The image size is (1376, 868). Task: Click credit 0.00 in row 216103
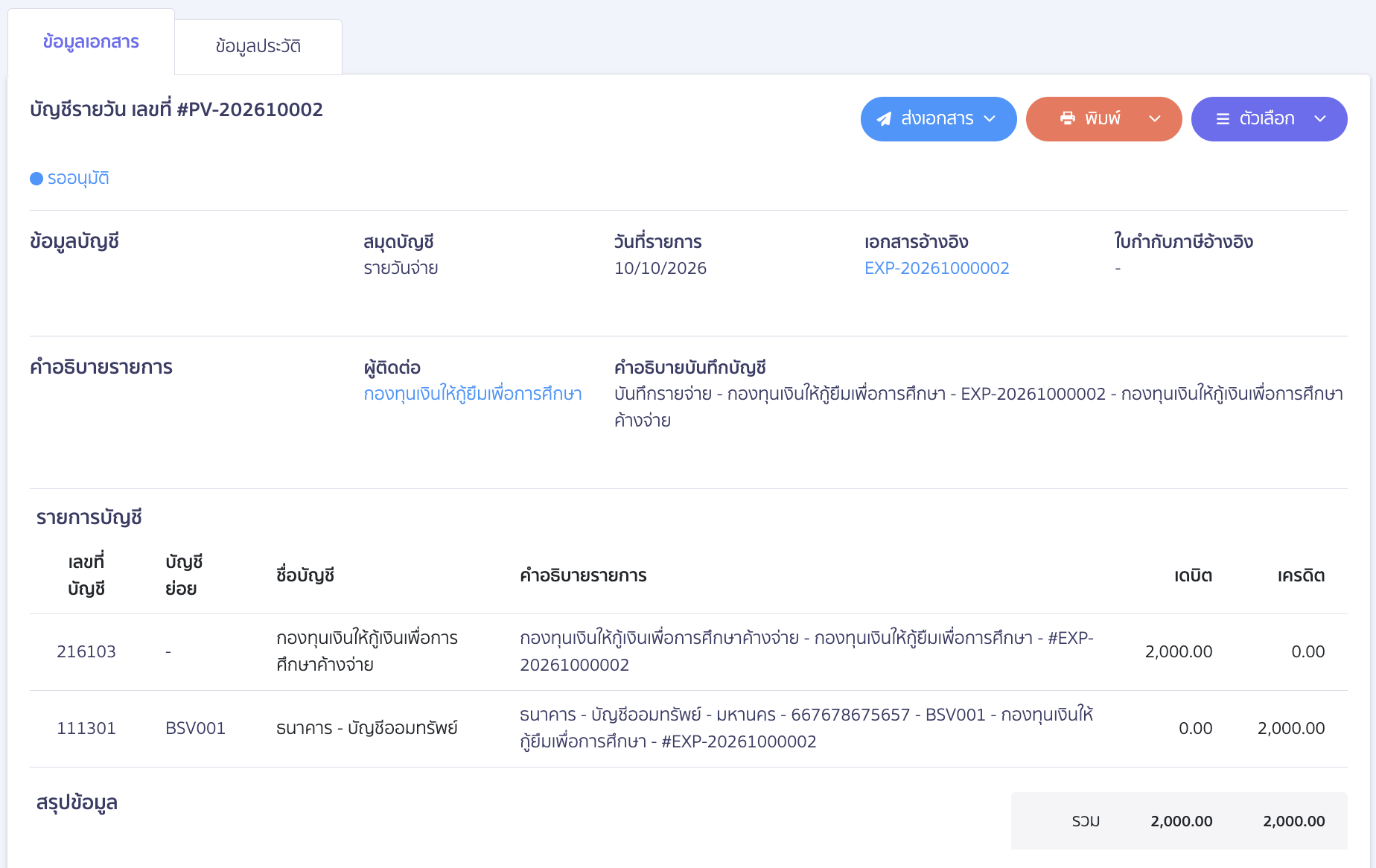click(x=1308, y=651)
